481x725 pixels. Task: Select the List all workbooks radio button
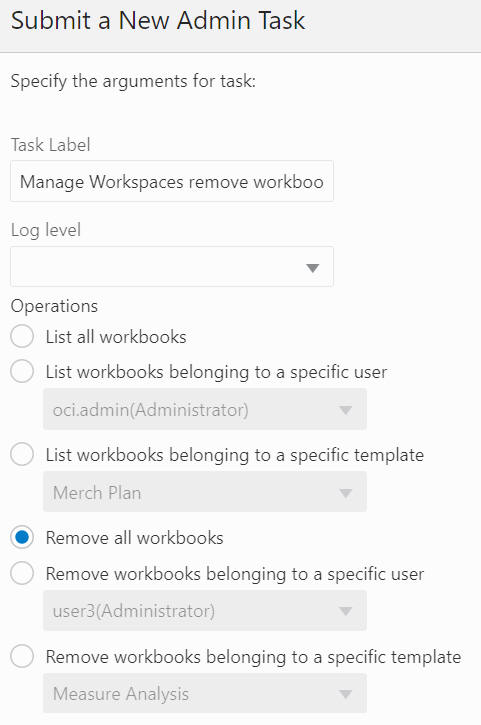[x=22, y=336]
